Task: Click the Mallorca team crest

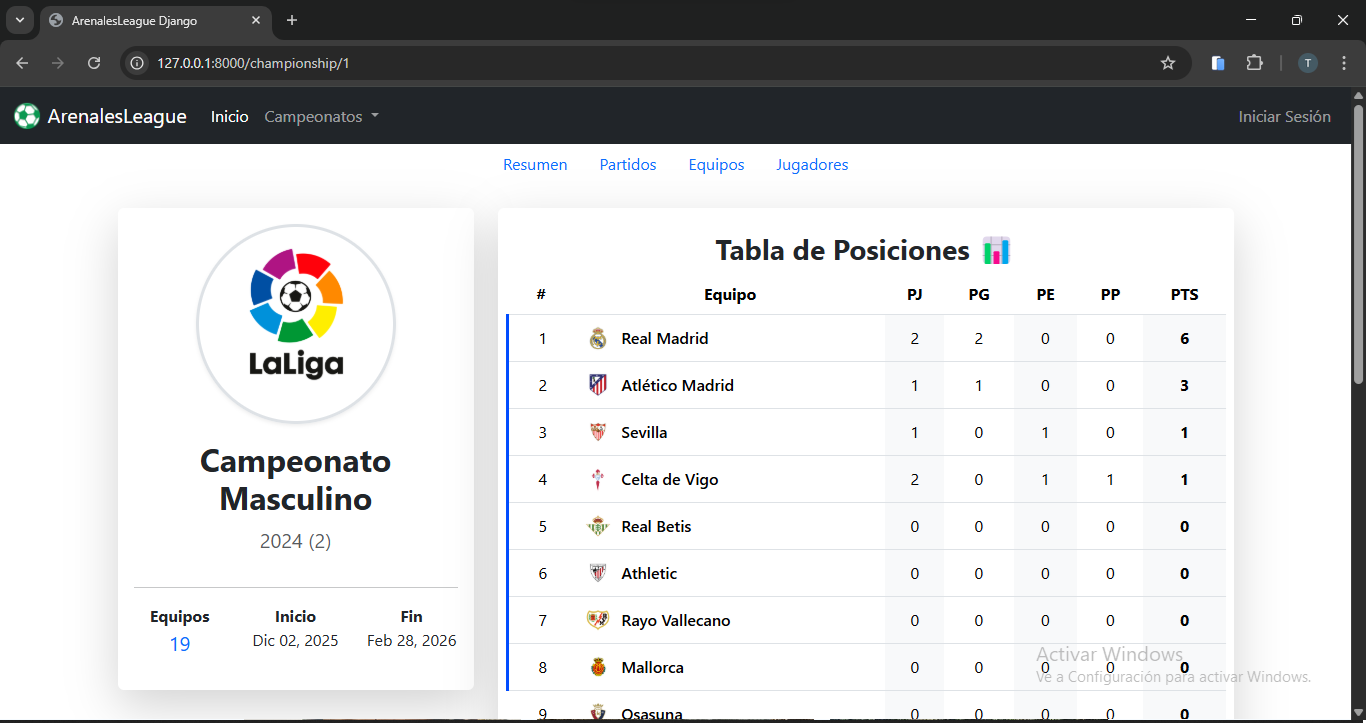Action: (598, 668)
